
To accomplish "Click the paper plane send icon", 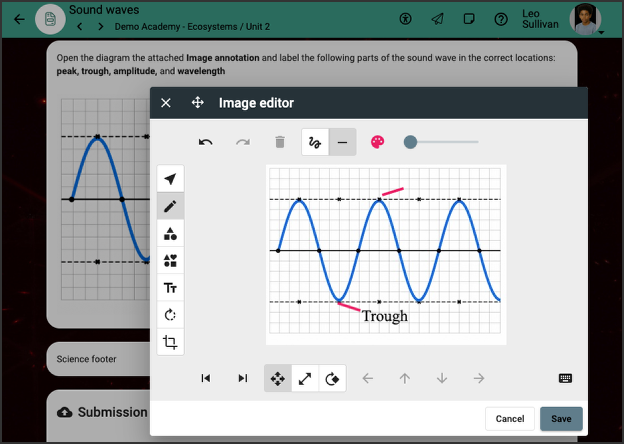I will (x=437, y=19).
